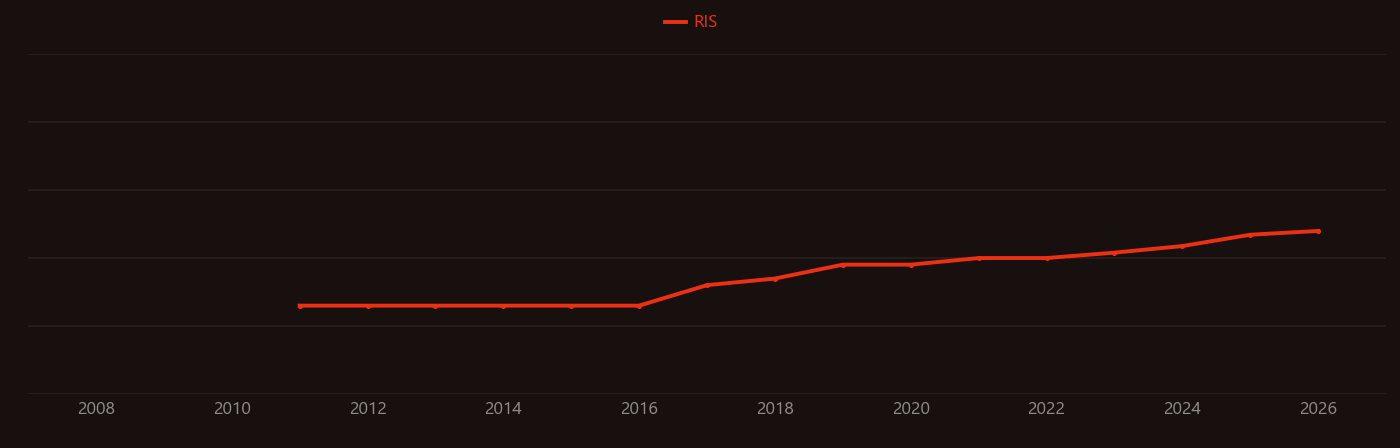Click the RIS data point at 2016
The width and height of the screenshot is (1400, 448).
tap(639, 306)
